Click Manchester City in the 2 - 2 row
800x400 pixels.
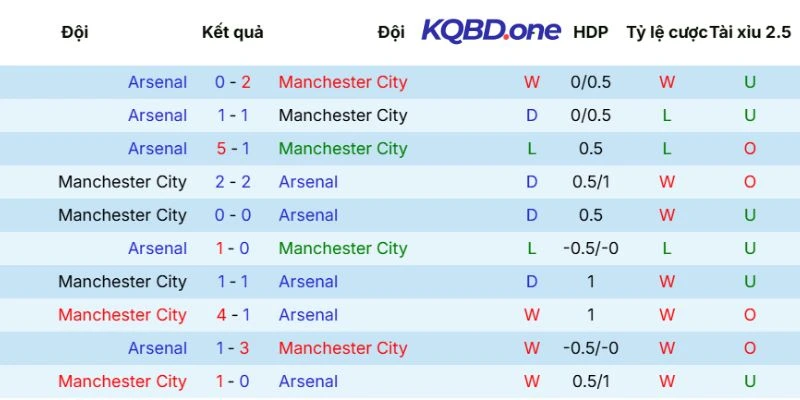coord(122,182)
